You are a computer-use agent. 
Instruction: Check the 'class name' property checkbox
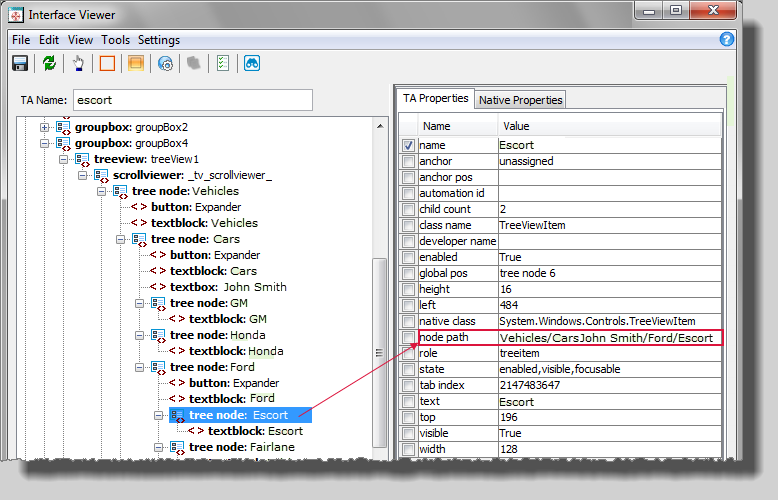pos(408,225)
